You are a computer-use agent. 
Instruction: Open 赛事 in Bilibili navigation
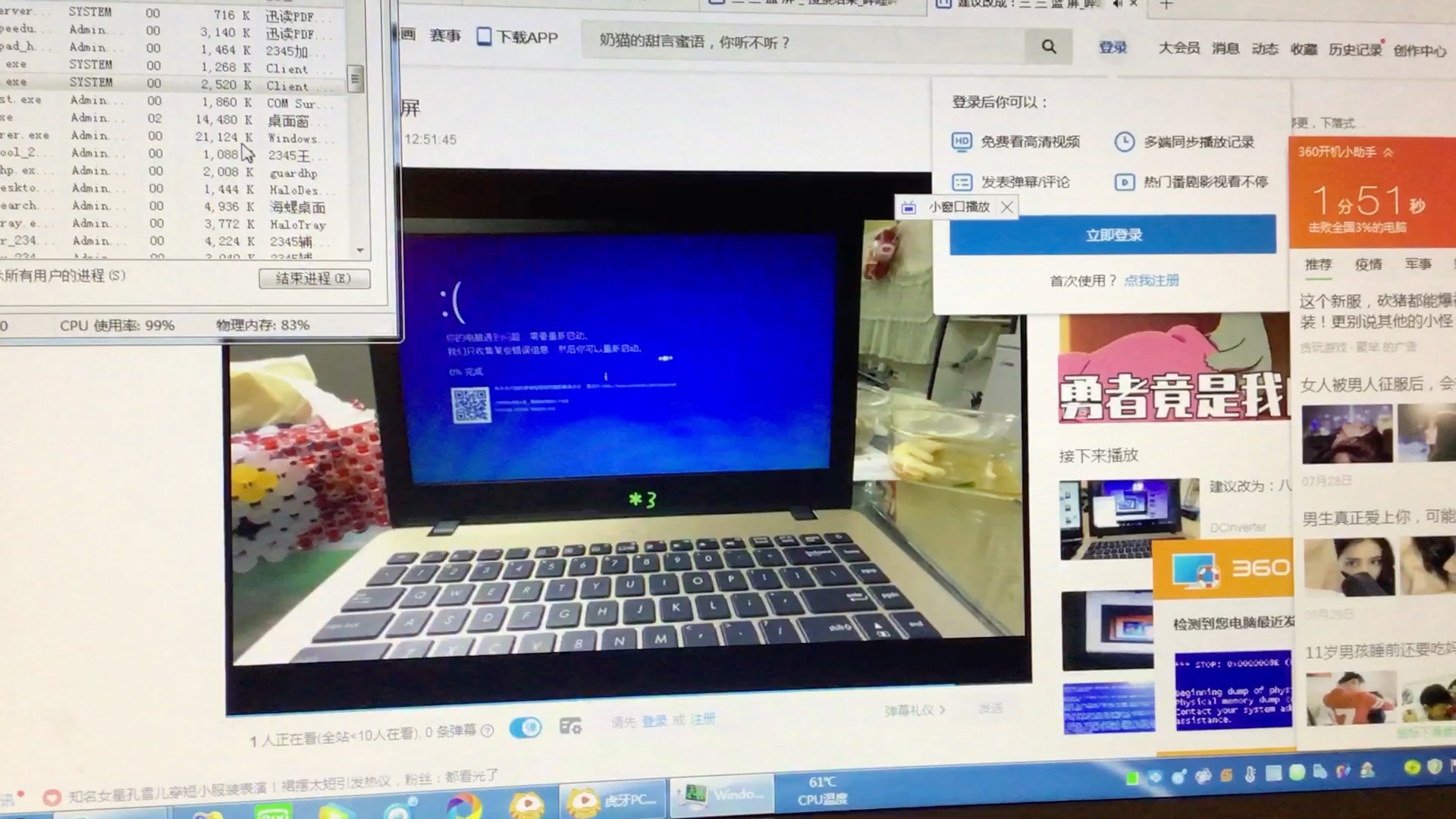(x=445, y=36)
